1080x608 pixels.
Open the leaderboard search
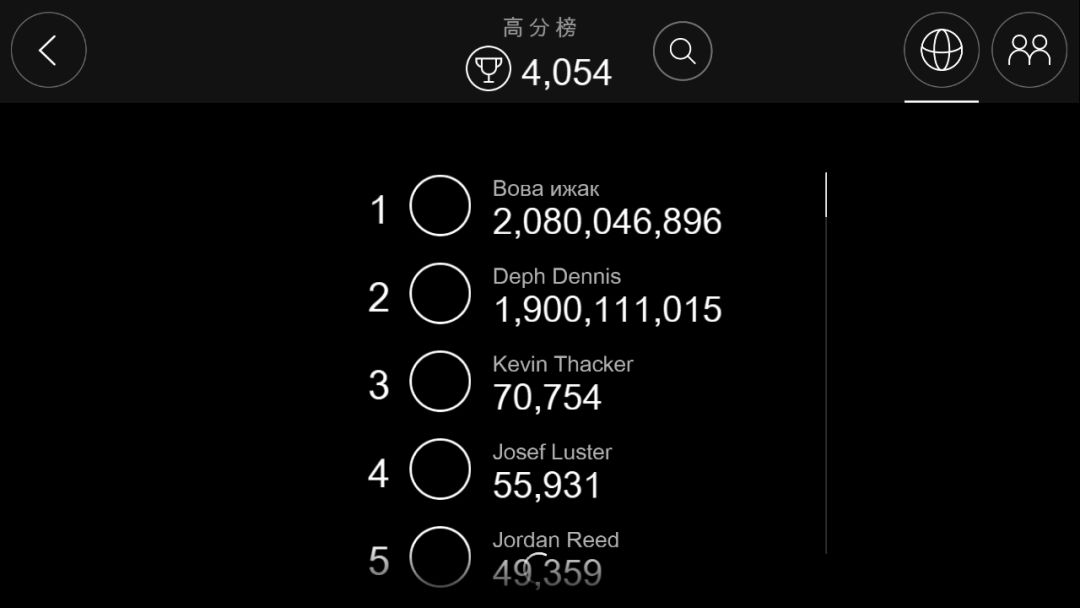tap(682, 51)
